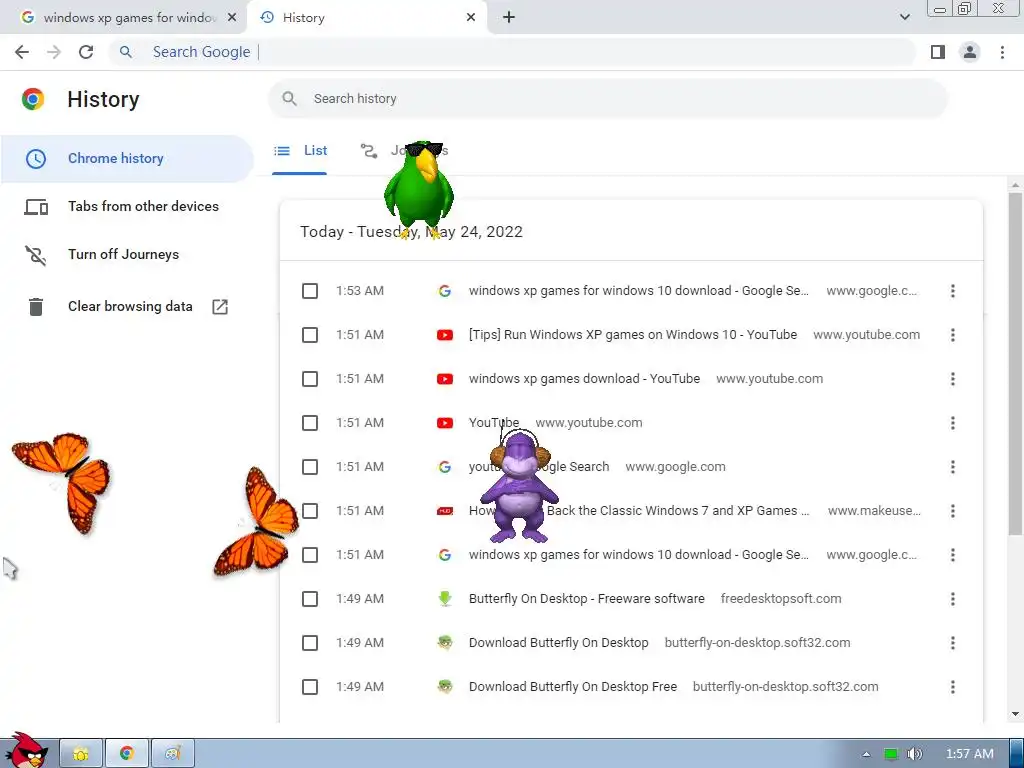
Task: Open the side panel icon
Action: coord(938,52)
